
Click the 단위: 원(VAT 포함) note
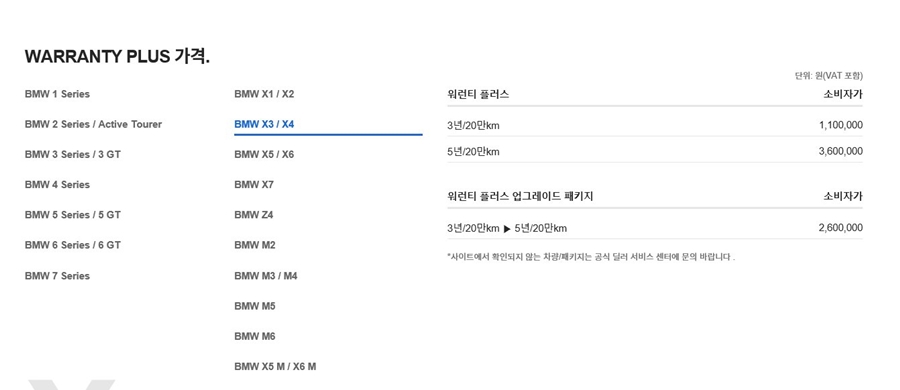click(829, 76)
